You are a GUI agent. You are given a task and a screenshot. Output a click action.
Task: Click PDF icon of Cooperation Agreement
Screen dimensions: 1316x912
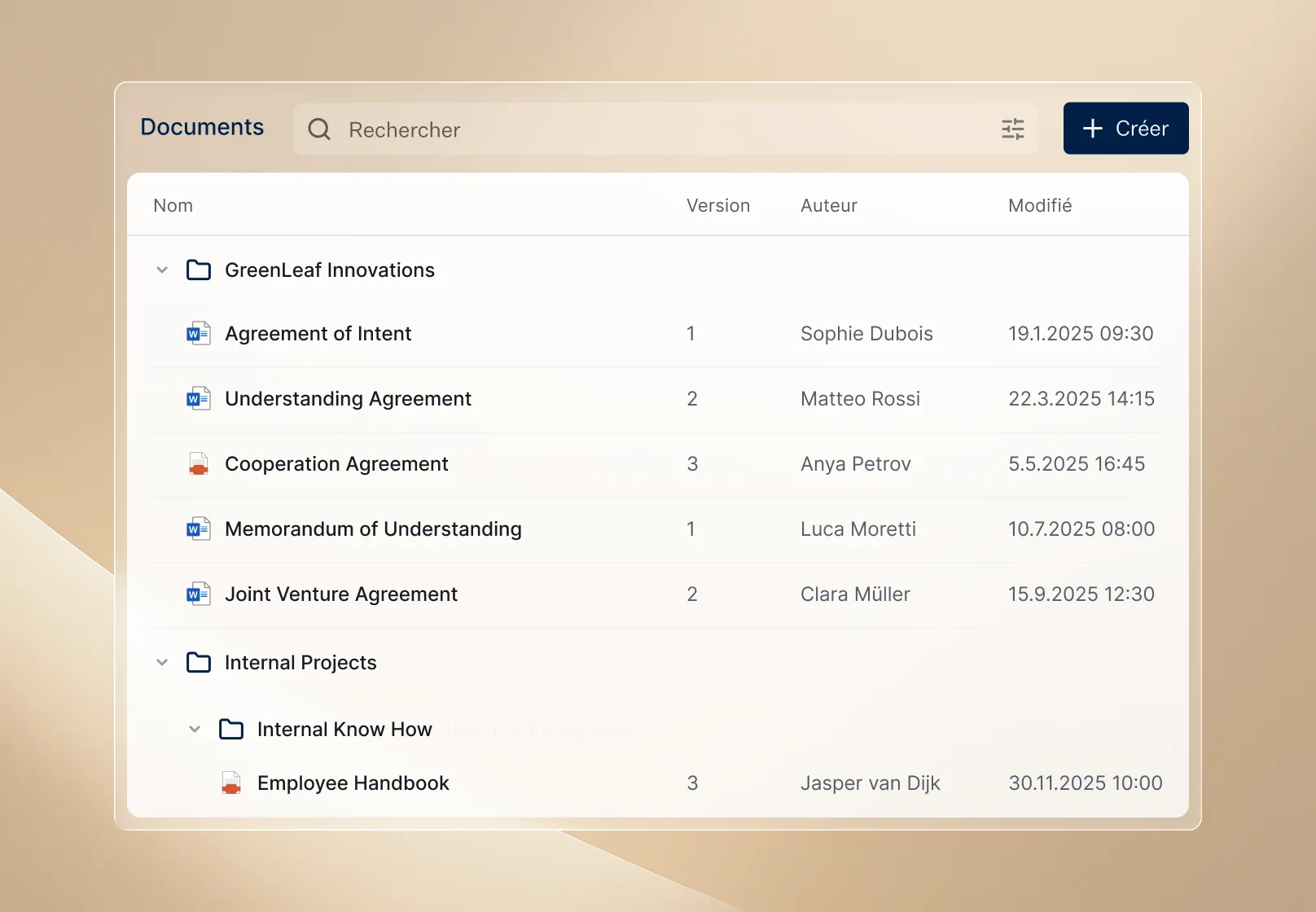point(199,464)
